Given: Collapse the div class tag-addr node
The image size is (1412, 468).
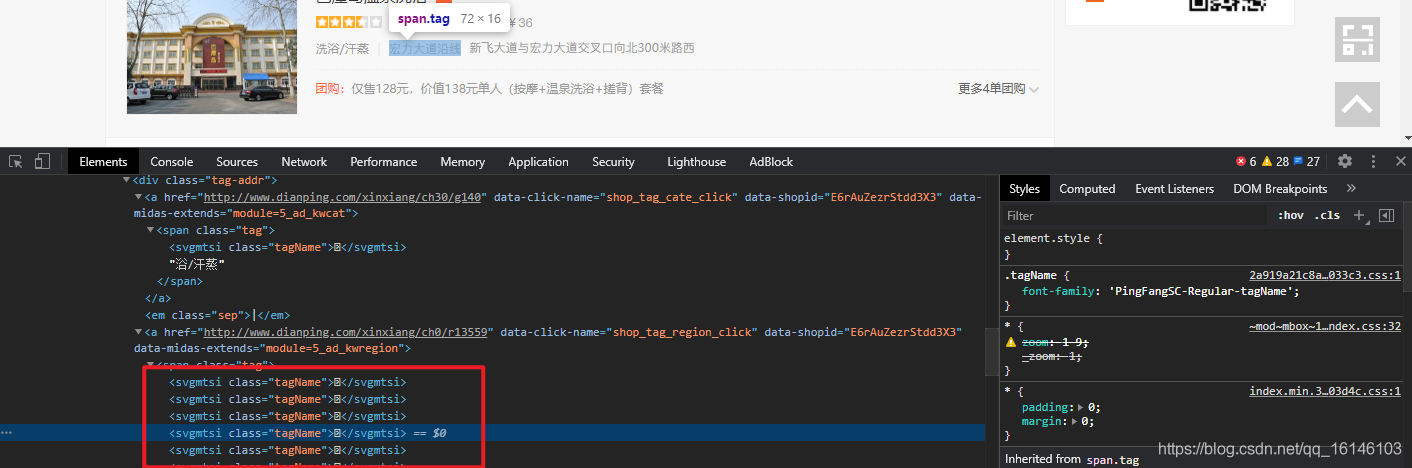Looking at the screenshot, I should (x=126, y=180).
